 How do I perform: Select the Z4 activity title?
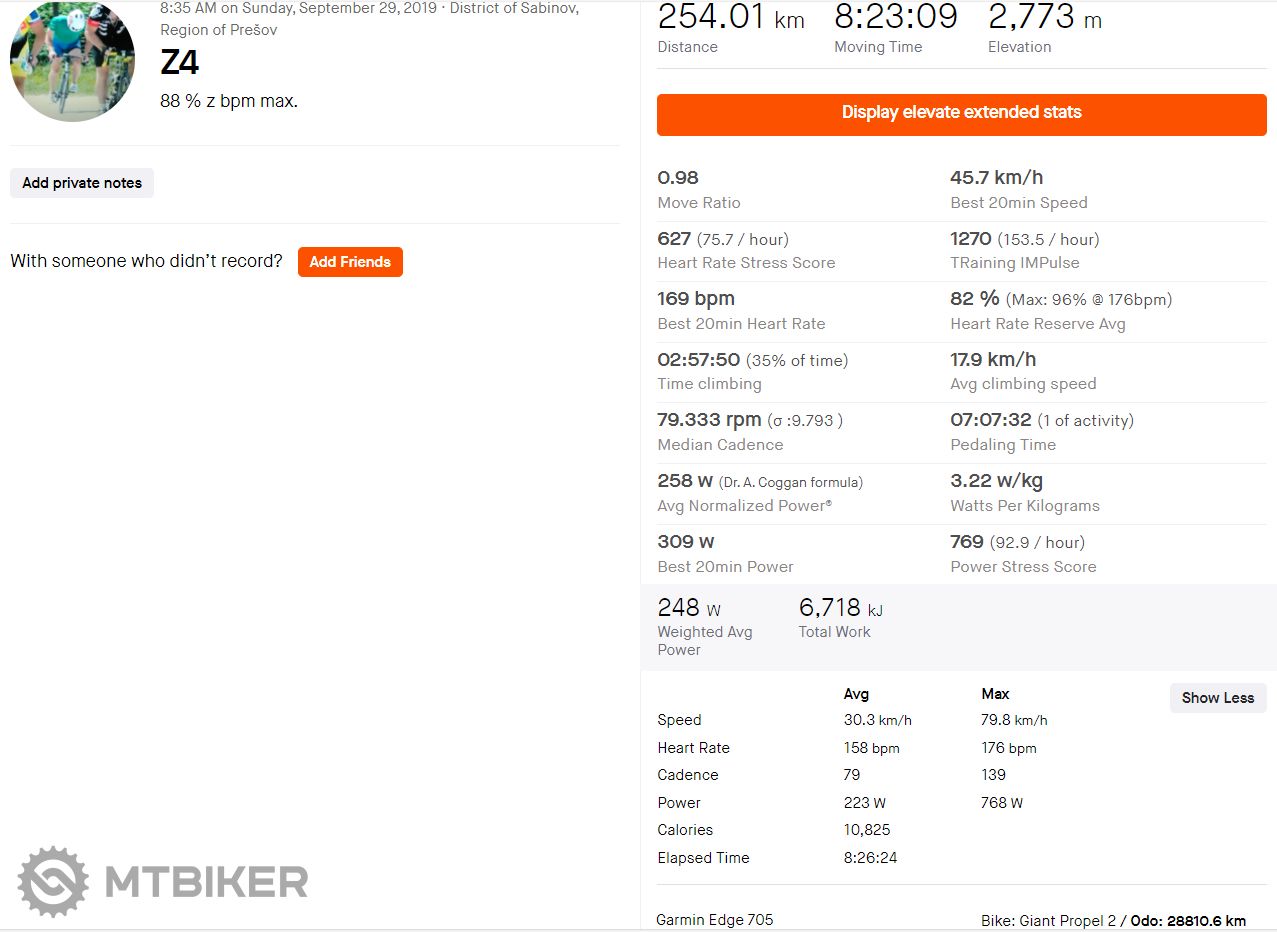(180, 63)
